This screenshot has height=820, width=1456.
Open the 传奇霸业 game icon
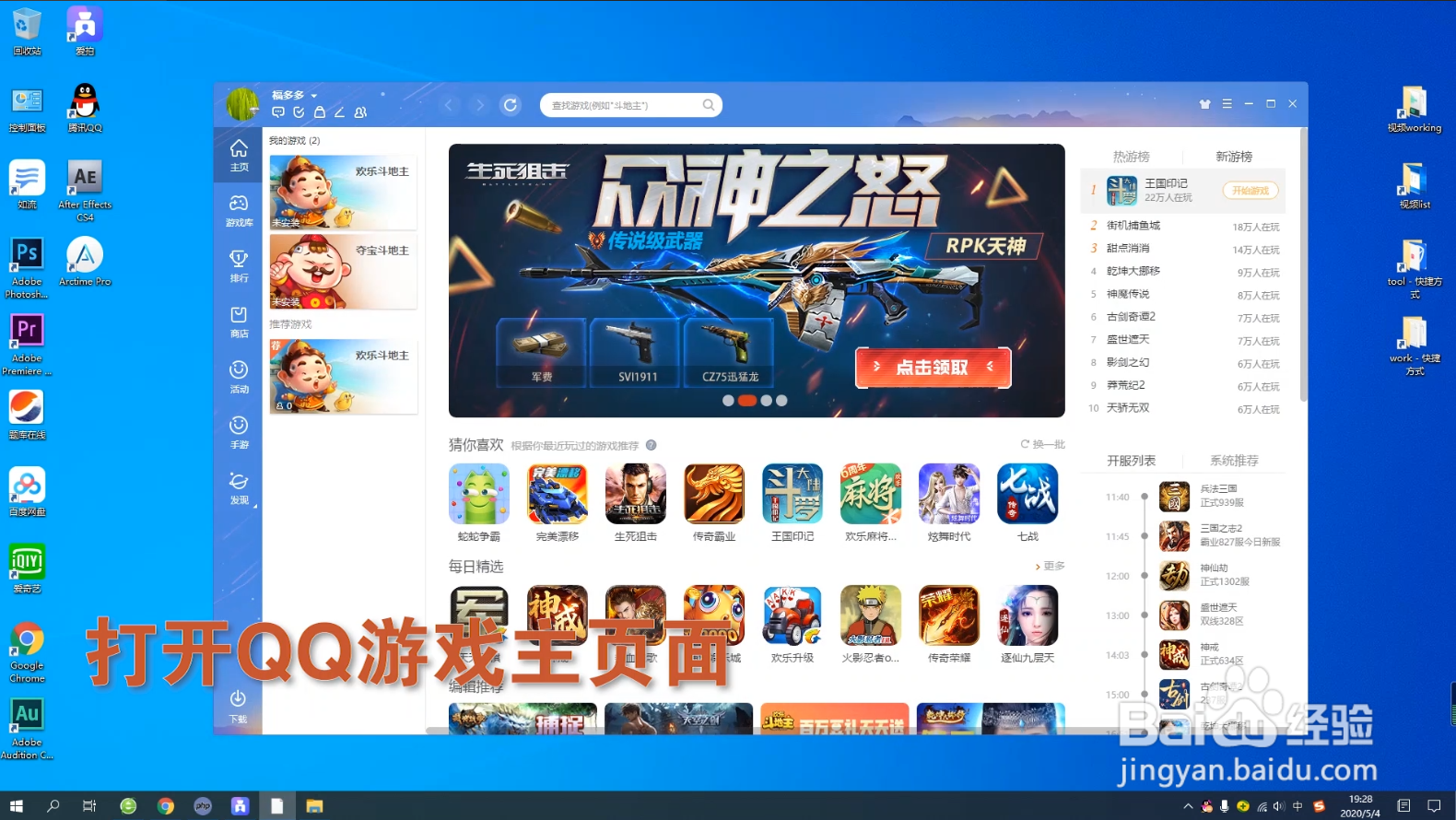pyautogui.click(x=714, y=495)
